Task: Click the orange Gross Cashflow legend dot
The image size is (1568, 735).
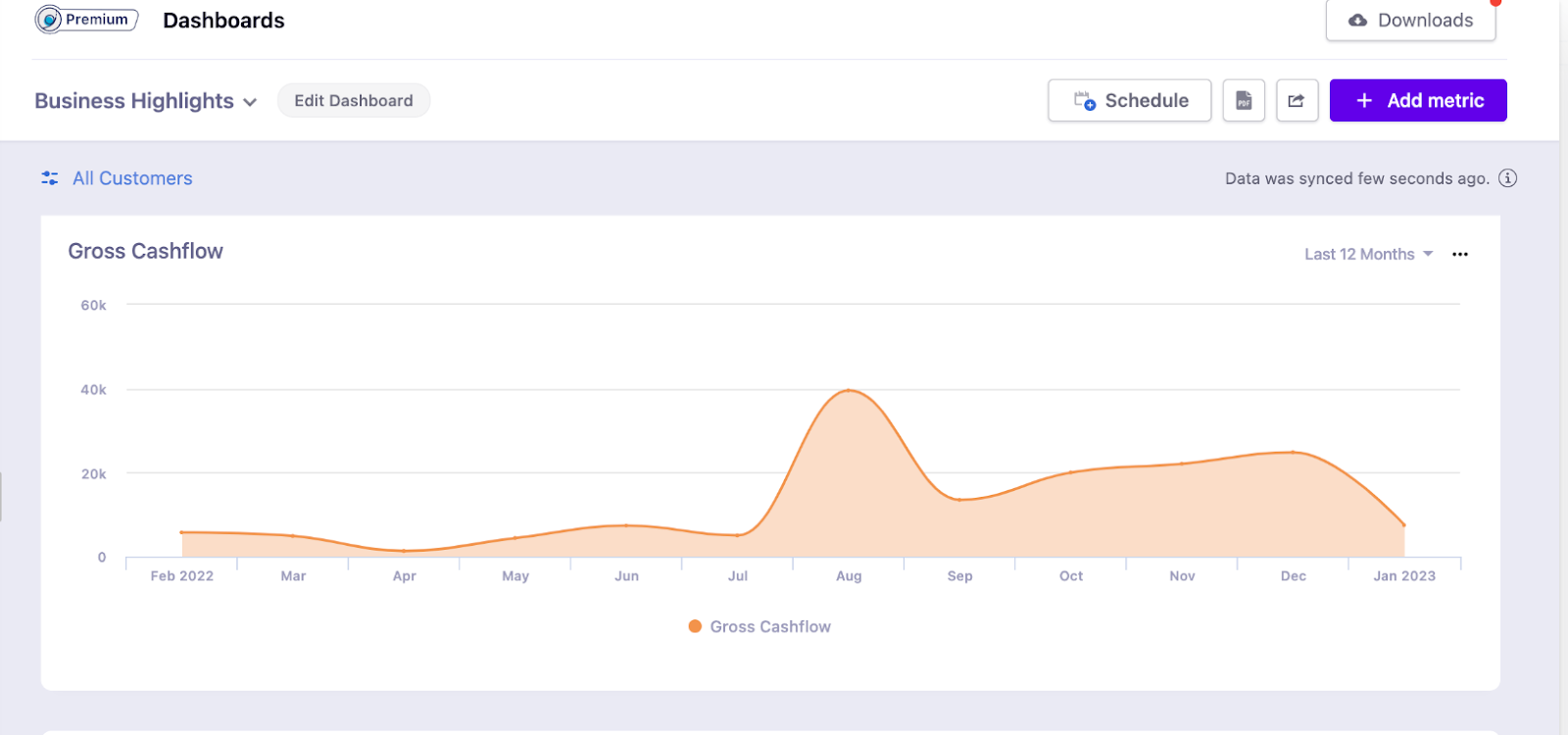Action: (x=695, y=627)
